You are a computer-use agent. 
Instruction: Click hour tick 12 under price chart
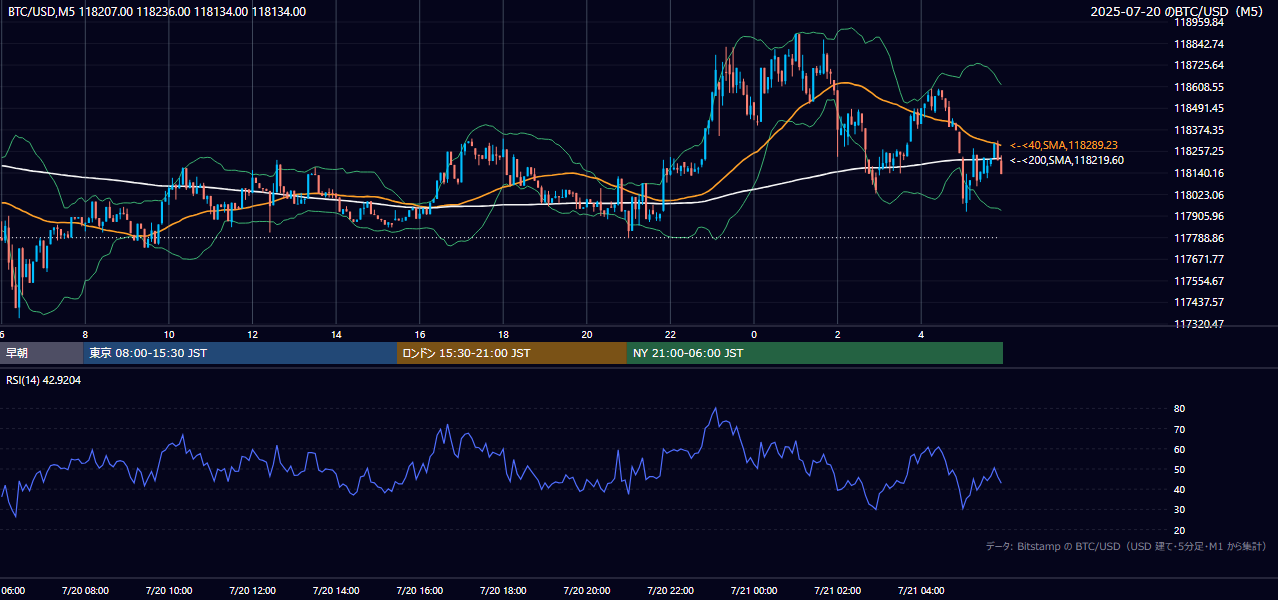(x=253, y=334)
